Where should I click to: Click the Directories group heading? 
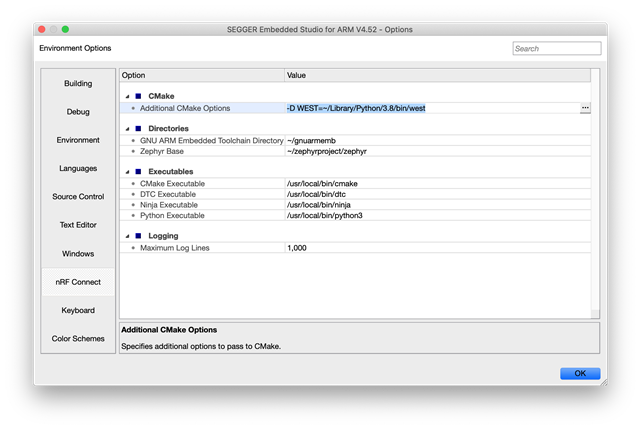pyautogui.click(x=168, y=129)
